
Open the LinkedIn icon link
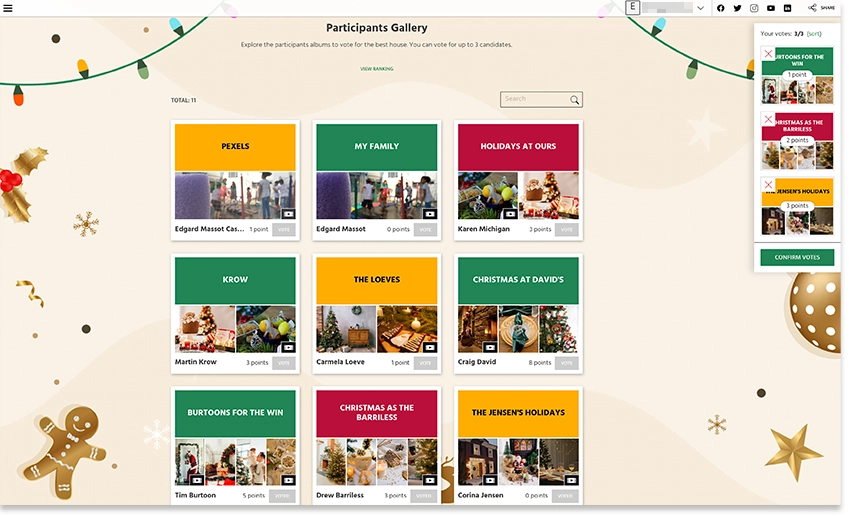(787, 8)
